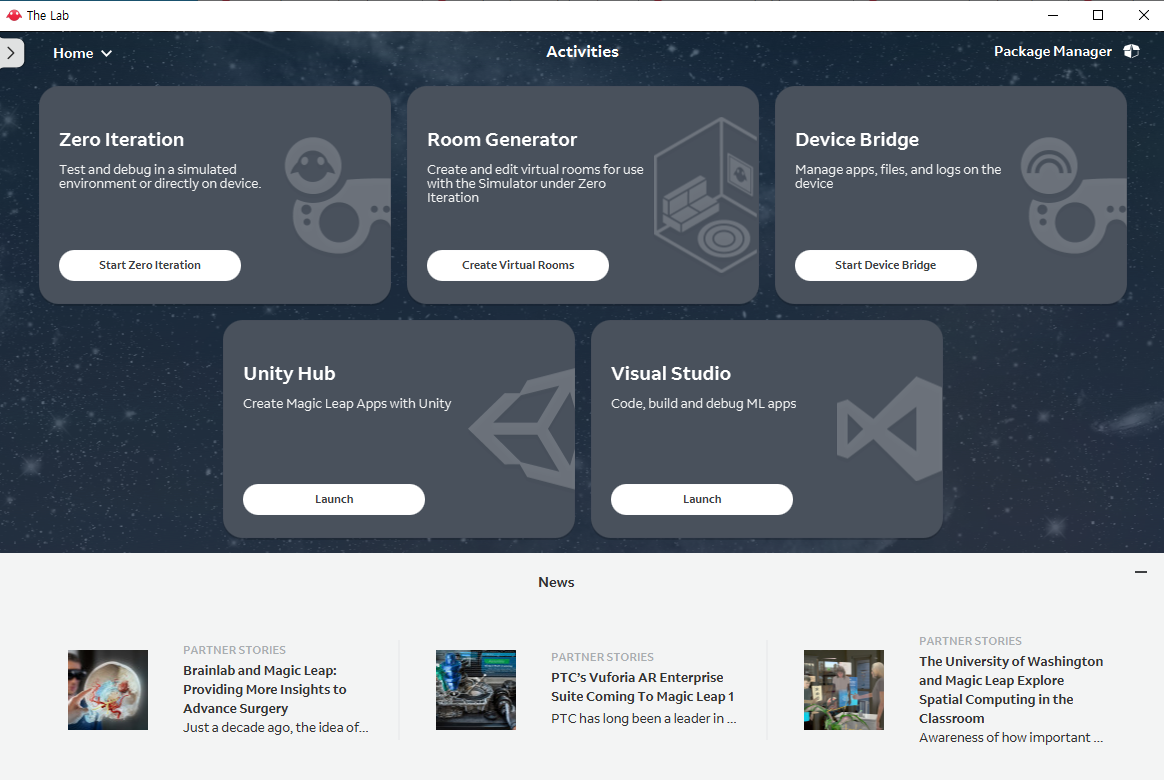Viewport: 1164px width, 780px height.
Task: Select the Zero Iteration card title
Action: 122,140
